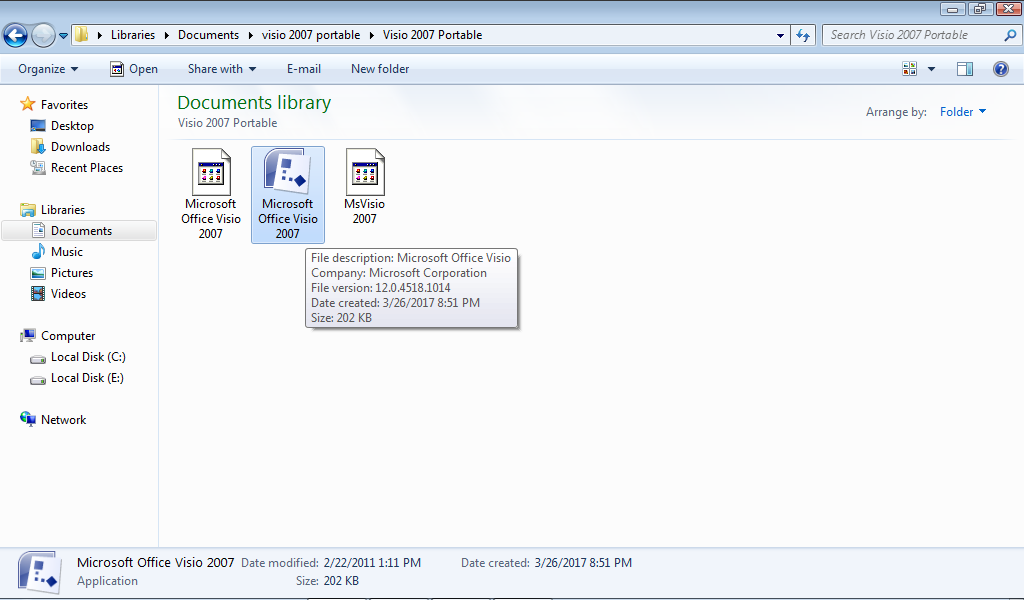Open address bar previous locations dropdown
Viewport: 1024px width, 600px height.
pos(780,35)
